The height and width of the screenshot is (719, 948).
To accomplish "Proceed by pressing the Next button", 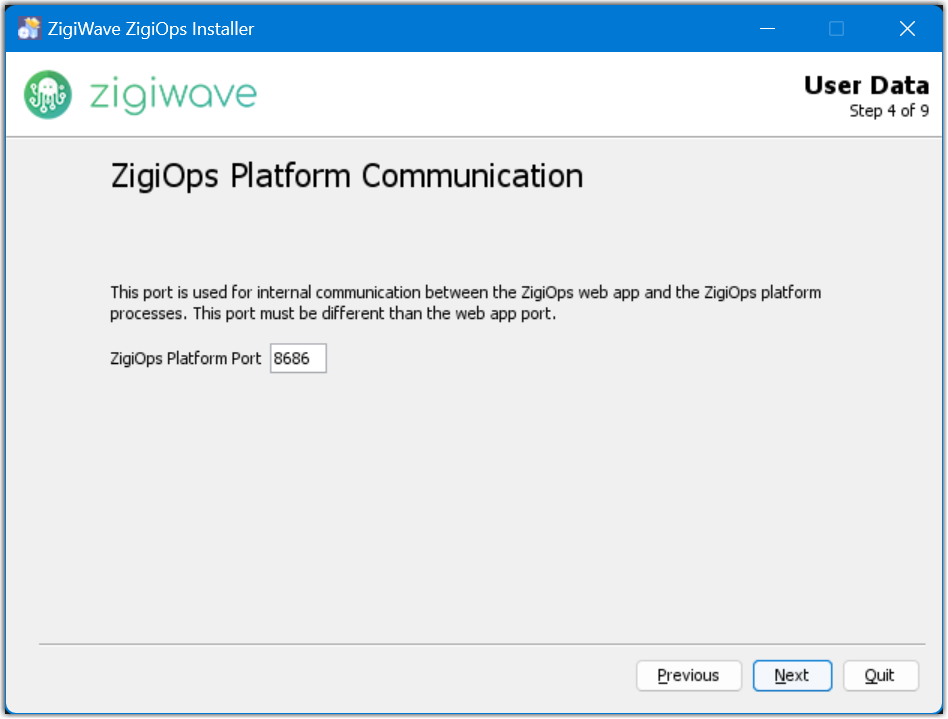I will click(792, 676).
